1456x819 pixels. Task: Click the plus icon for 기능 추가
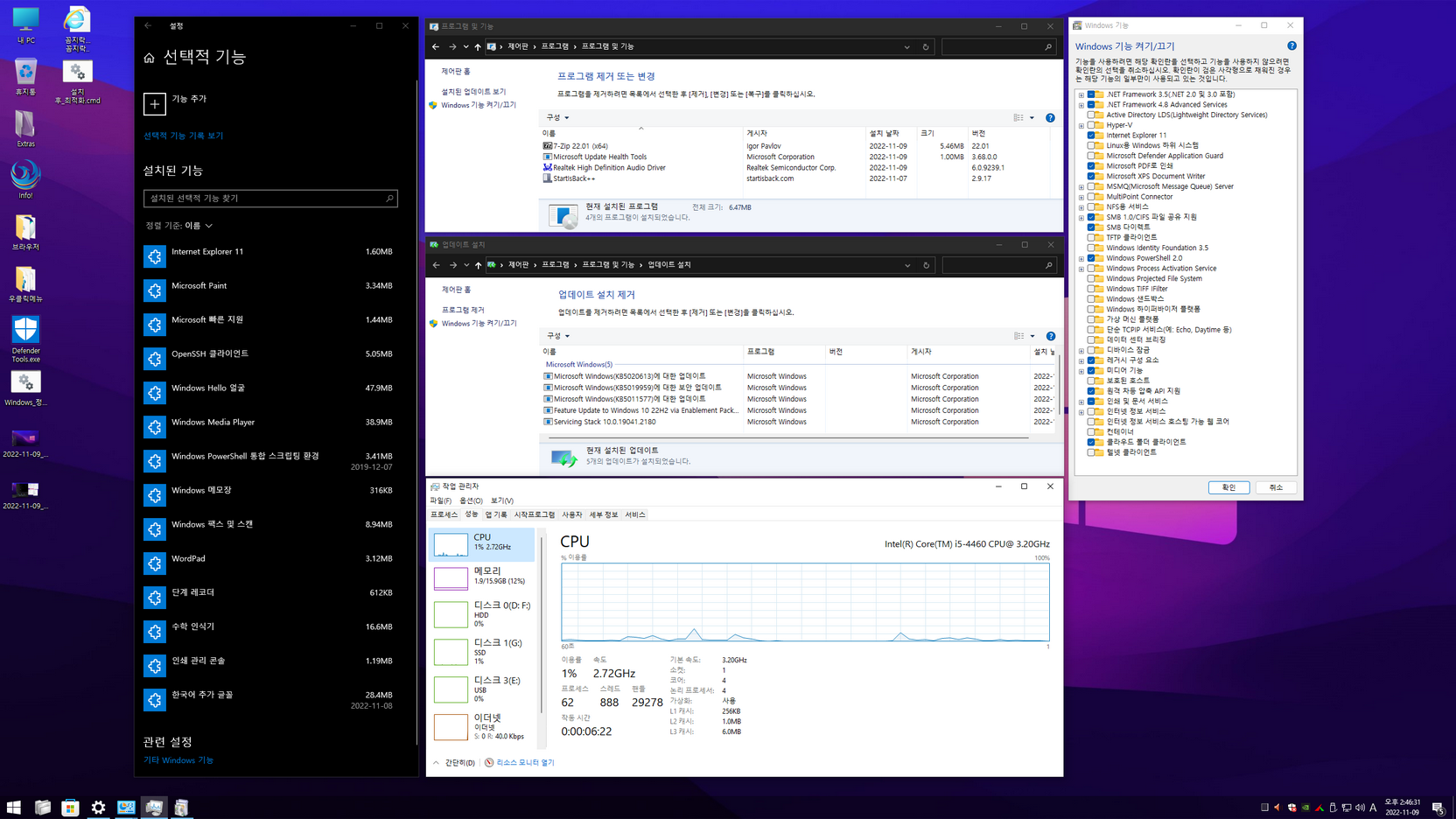(155, 104)
